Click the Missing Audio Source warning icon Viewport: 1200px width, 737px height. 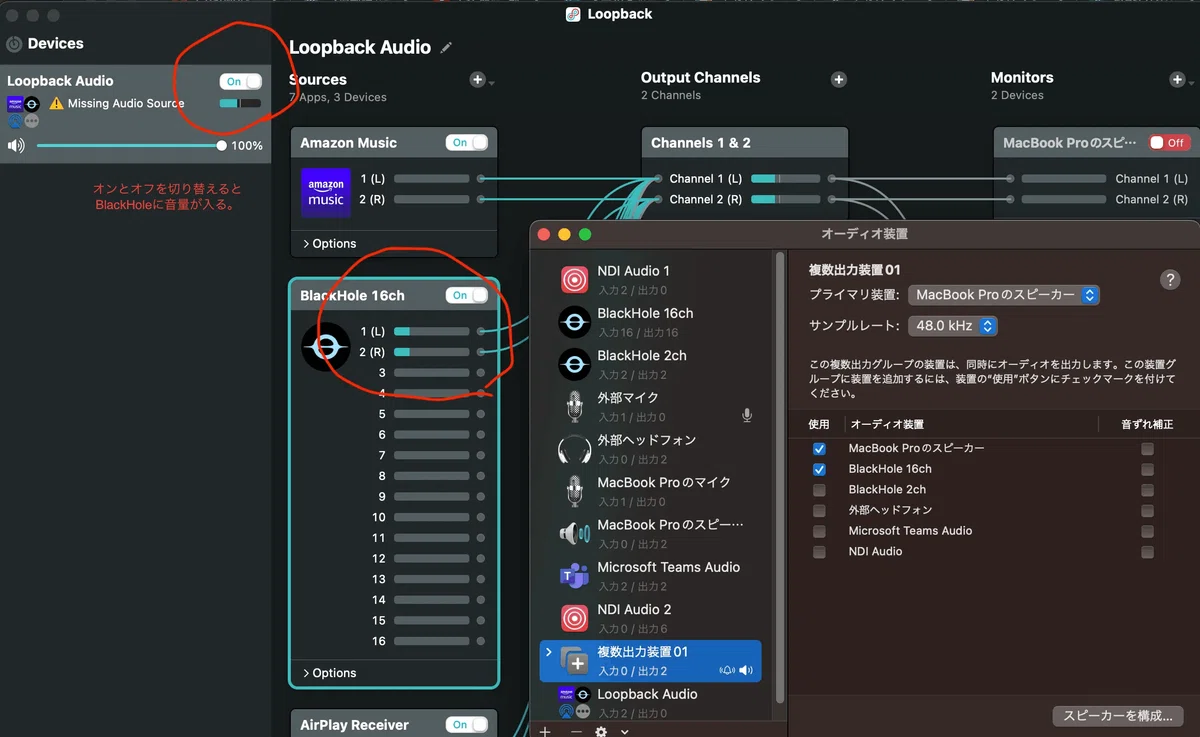(56, 103)
